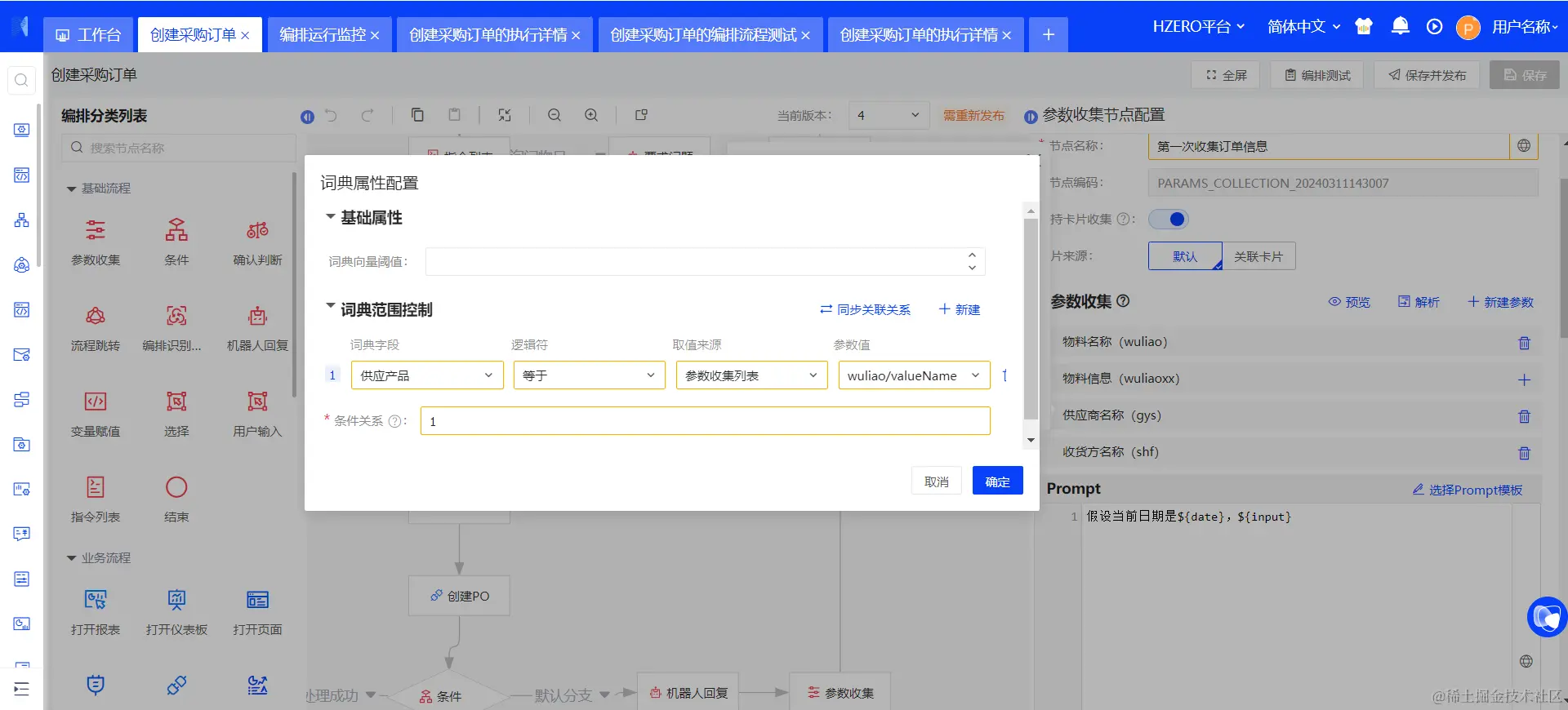This screenshot has height=710, width=1568.
Task: Click 新建 in 词典范围控制
Action: tap(960, 309)
